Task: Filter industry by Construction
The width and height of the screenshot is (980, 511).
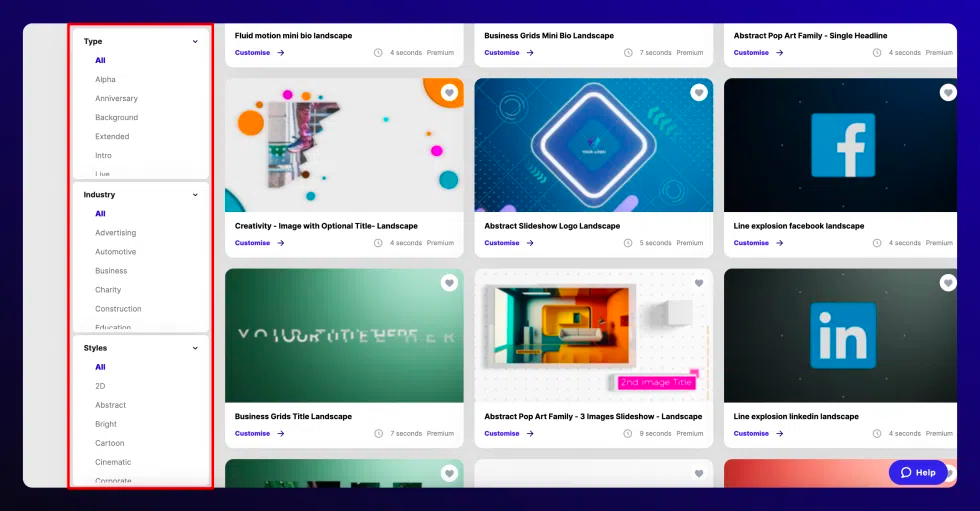Action: point(118,309)
